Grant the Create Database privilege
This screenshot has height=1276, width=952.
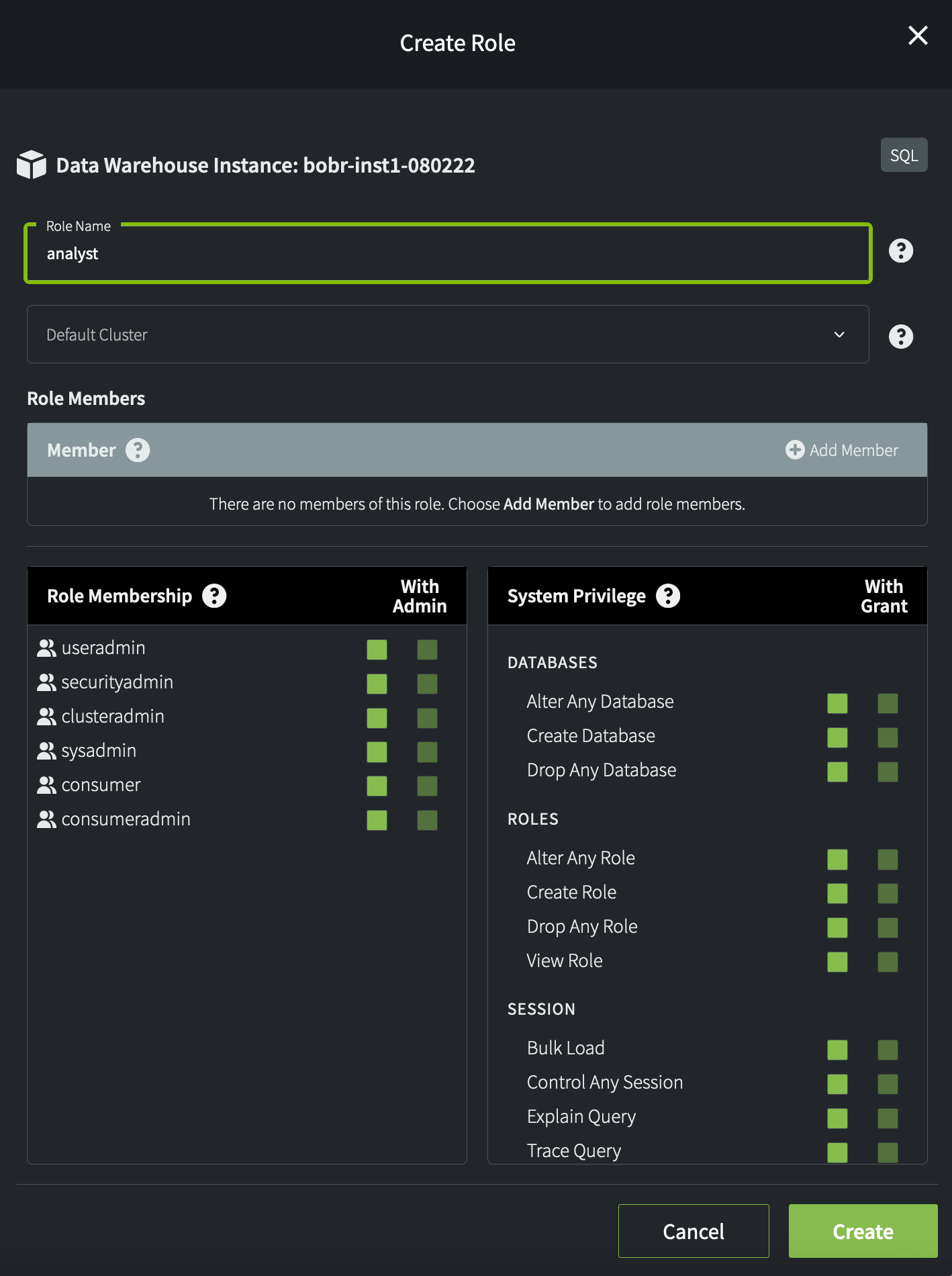click(837, 737)
